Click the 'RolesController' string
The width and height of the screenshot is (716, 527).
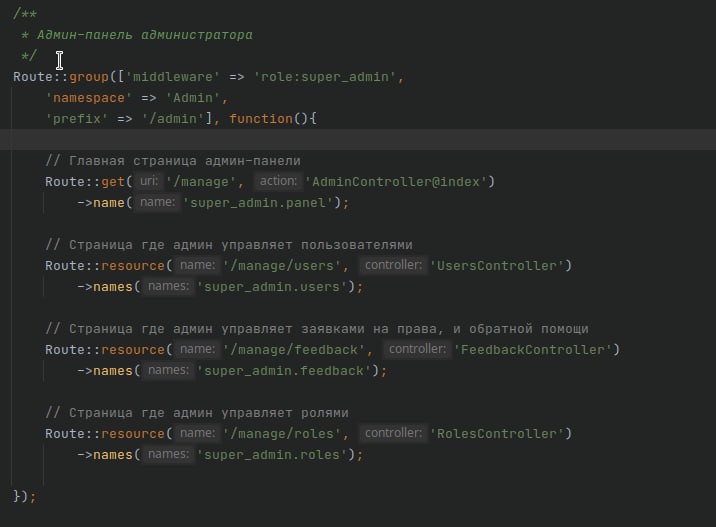pos(497,434)
